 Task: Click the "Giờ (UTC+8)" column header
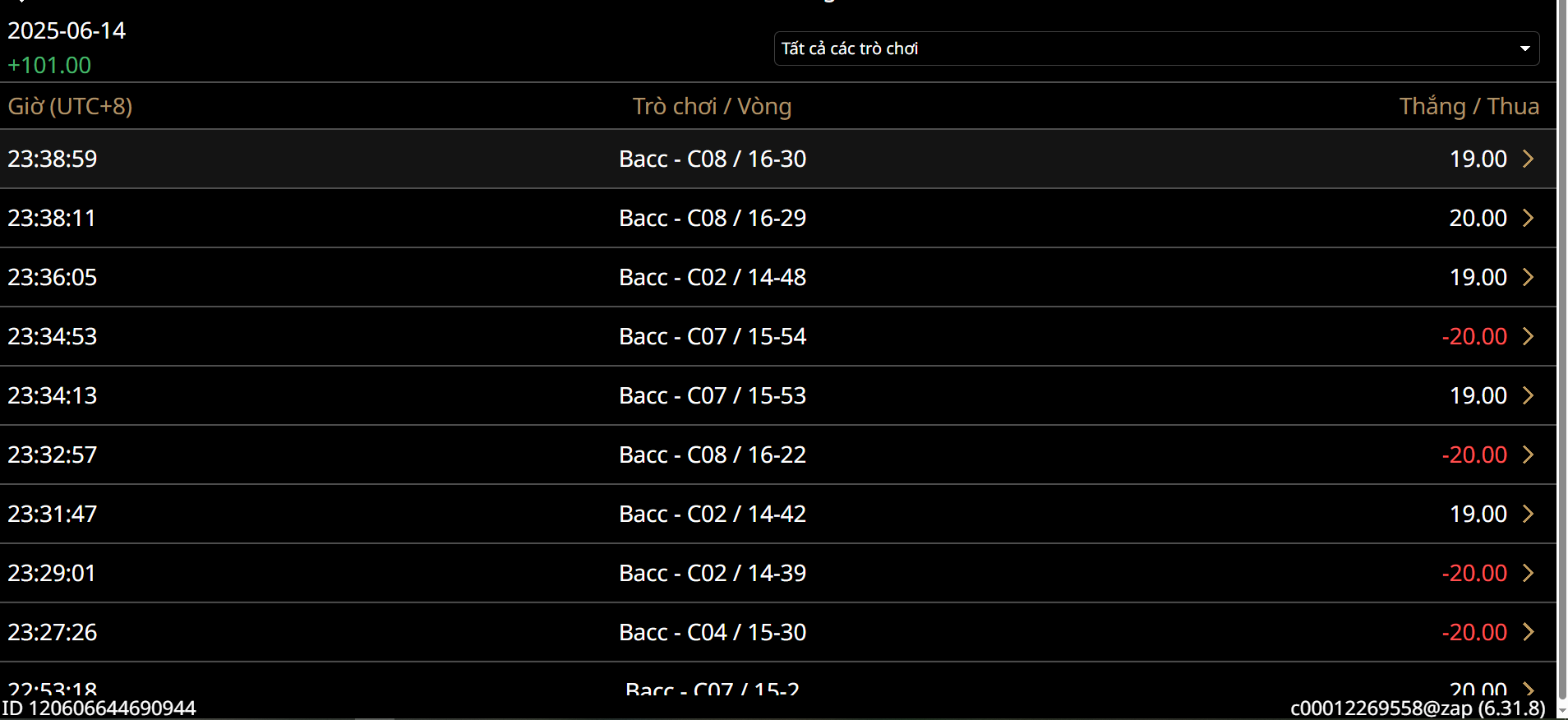pos(70,106)
